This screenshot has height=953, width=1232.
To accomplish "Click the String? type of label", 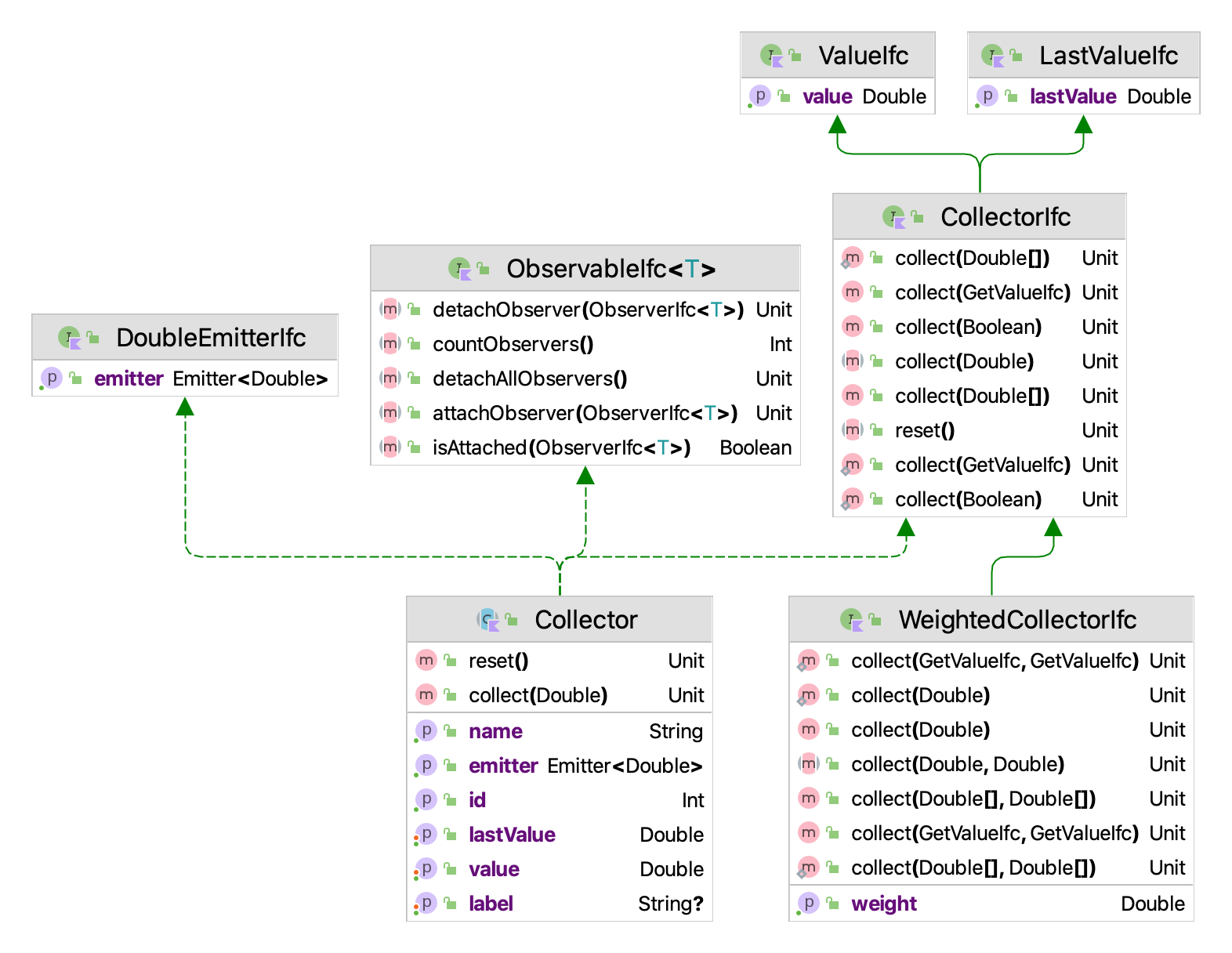I will coord(671,904).
